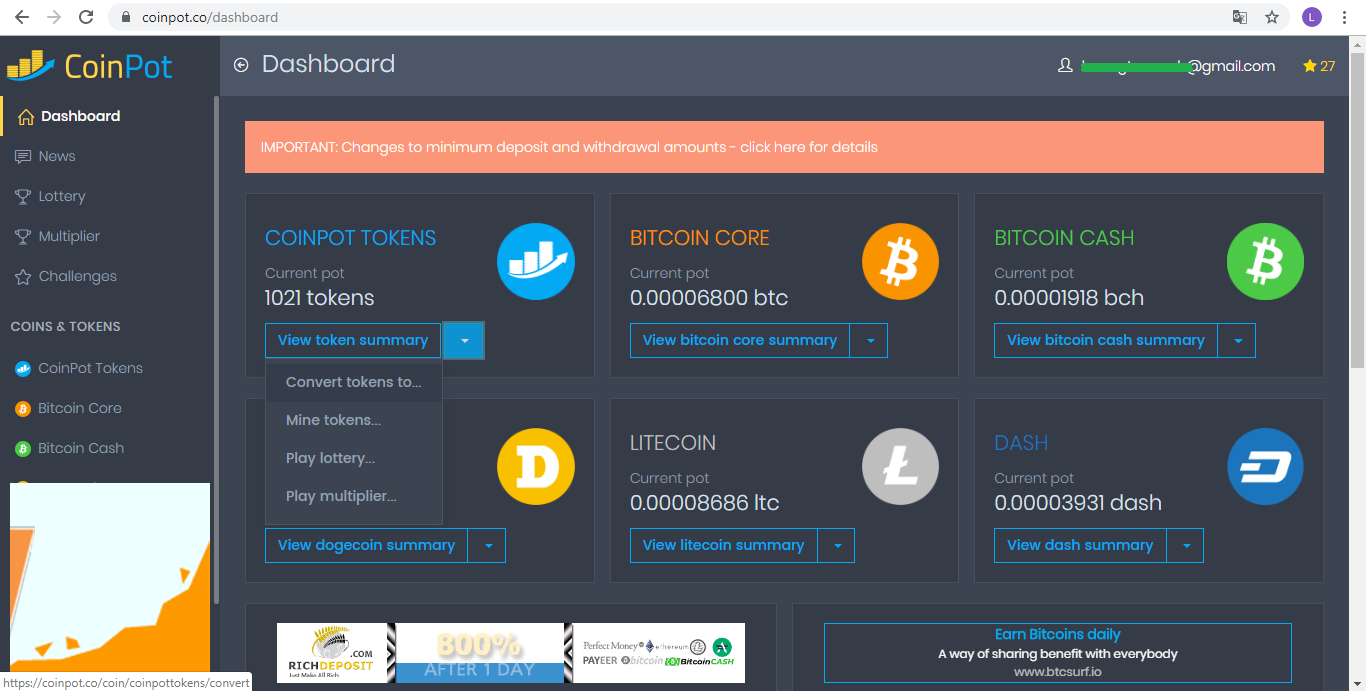Image resolution: width=1366 pixels, height=691 pixels.
Task: Click DASH card heading
Action: (x=1021, y=443)
